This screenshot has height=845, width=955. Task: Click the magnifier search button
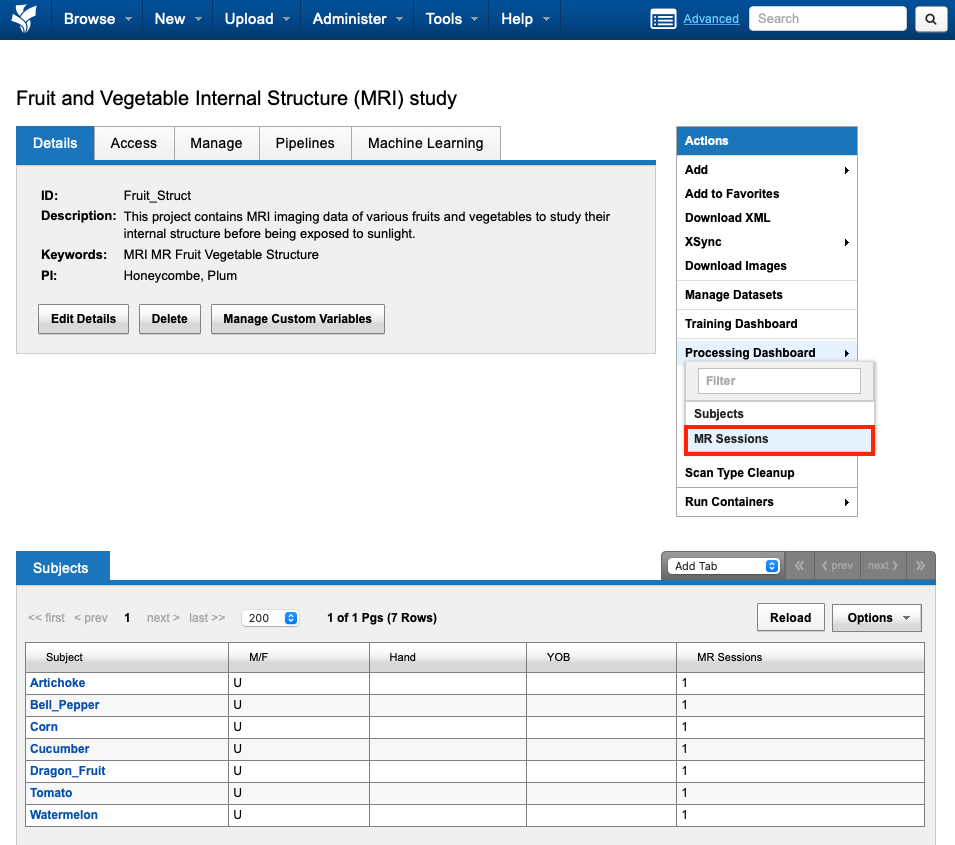tap(930, 19)
